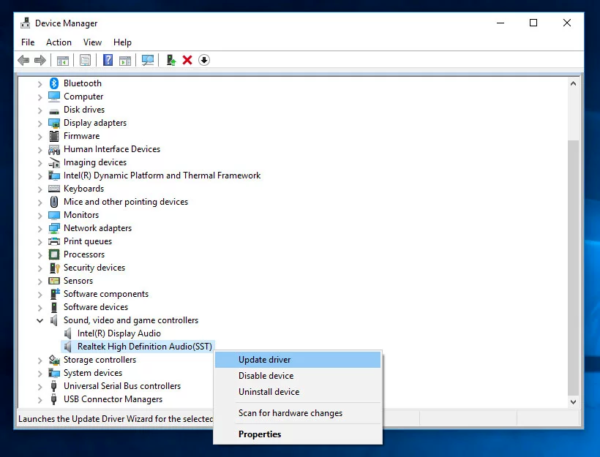The height and width of the screenshot is (457, 600).
Task: Open the View menu
Action: pos(92,42)
